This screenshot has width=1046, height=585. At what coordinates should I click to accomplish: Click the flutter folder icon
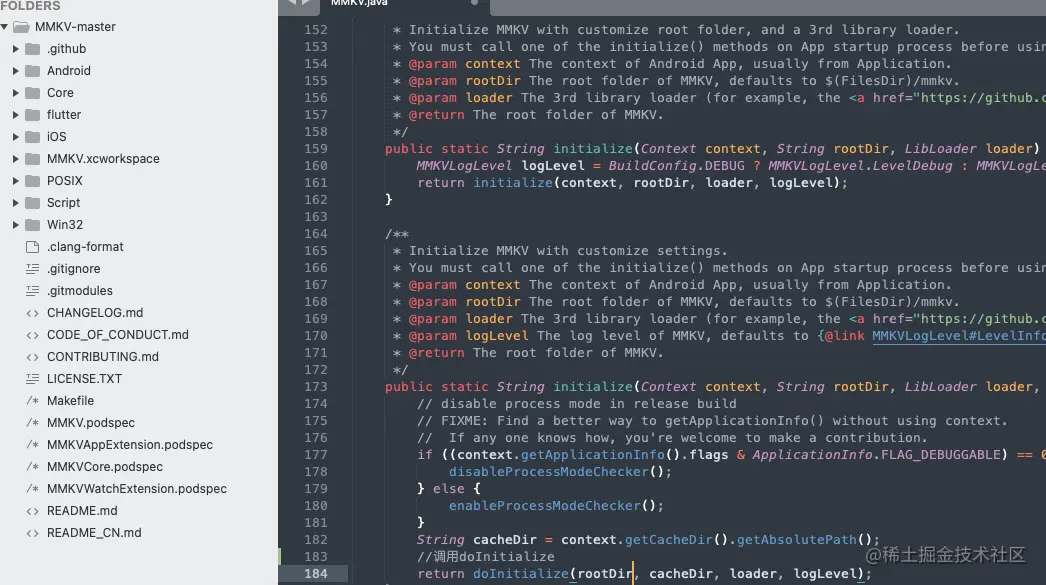click(33, 115)
